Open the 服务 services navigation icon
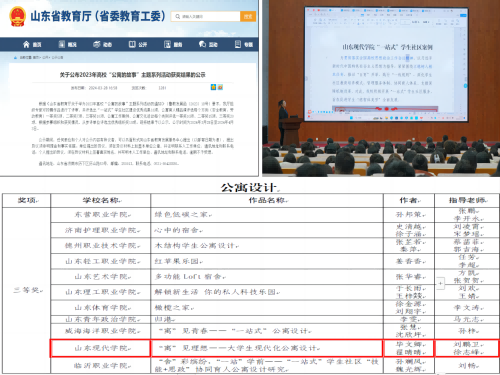 [x=167, y=44]
